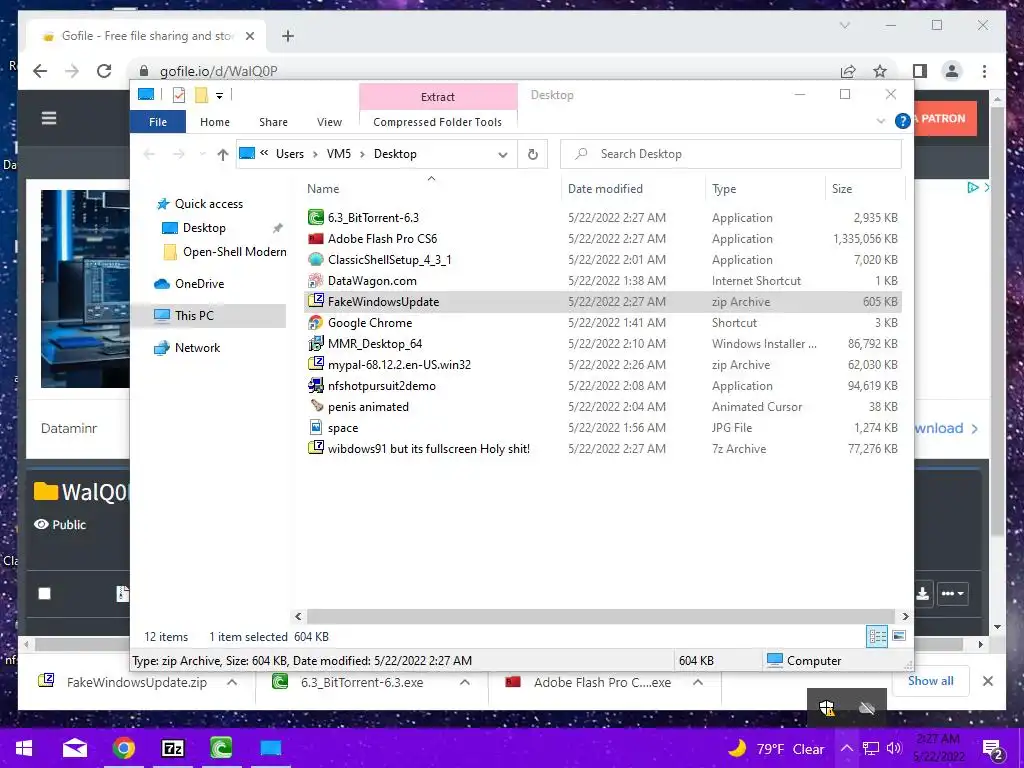The height and width of the screenshot is (768, 1024).
Task: Bookmark this Gofile page with star icon
Action: [880, 71]
